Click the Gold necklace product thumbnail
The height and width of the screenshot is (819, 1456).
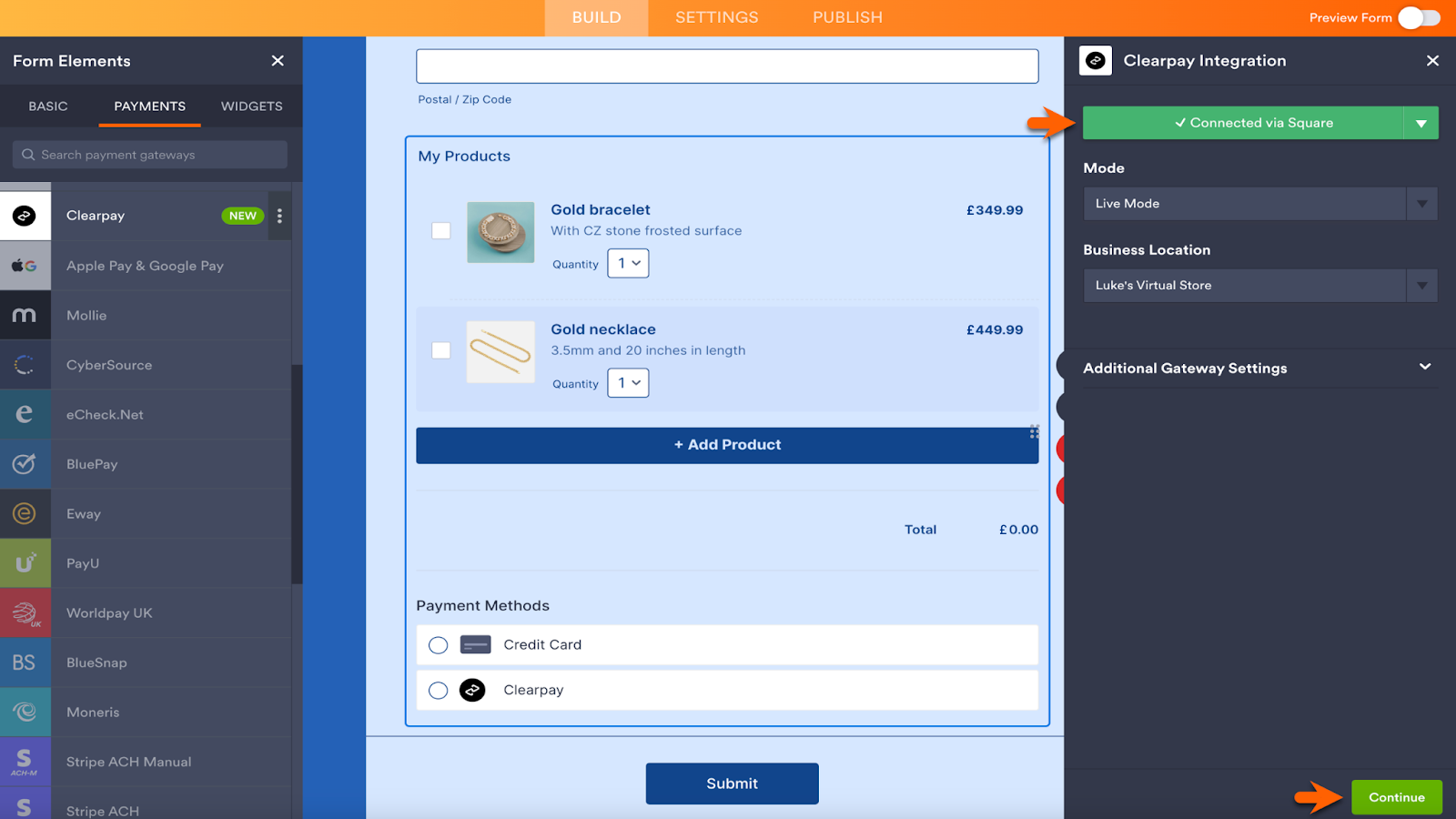pos(500,351)
